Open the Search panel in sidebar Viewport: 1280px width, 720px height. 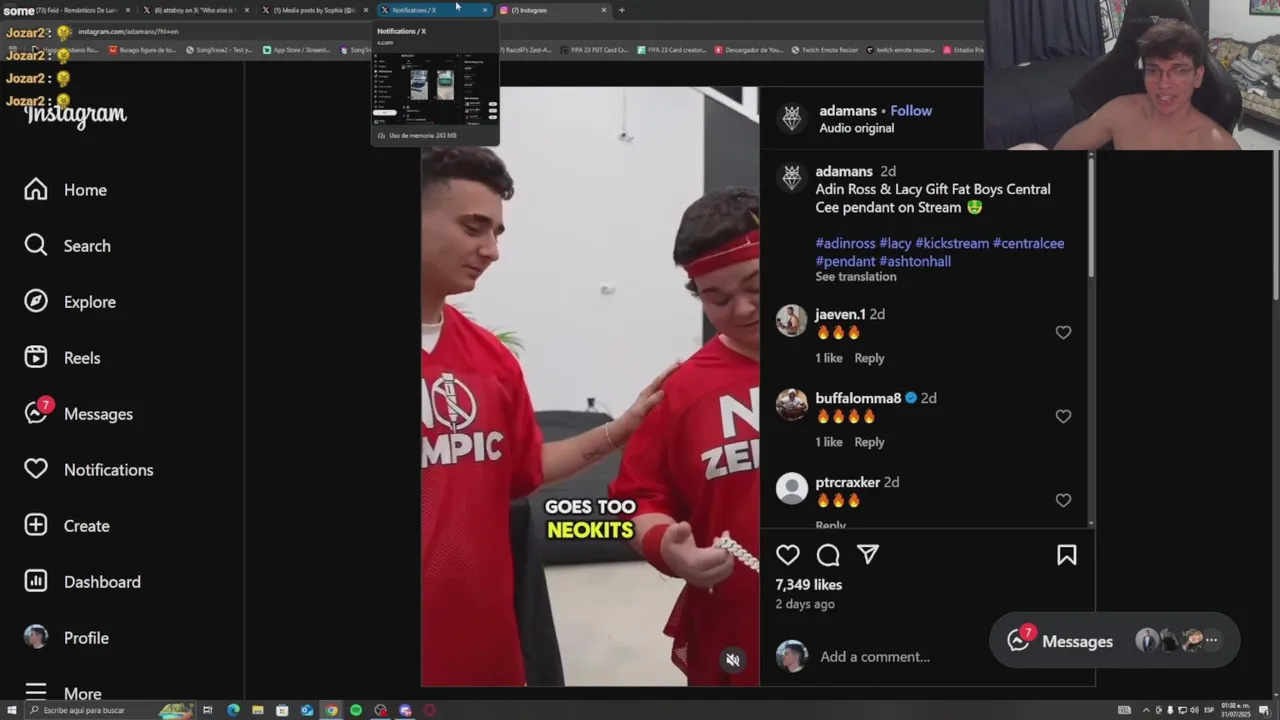point(67,246)
